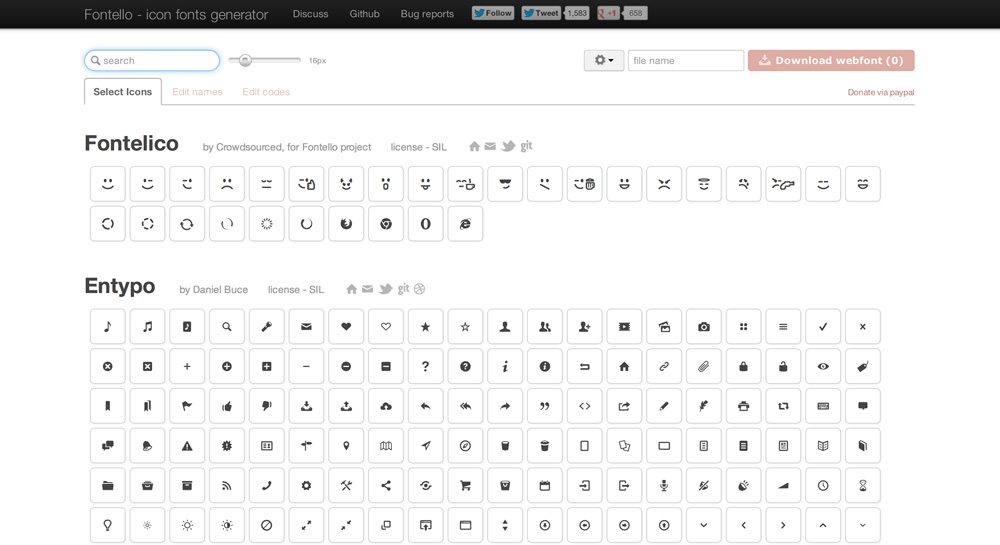The width and height of the screenshot is (1000, 545).
Task: Select the envelope mail icon in Entypo grid
Action: [306, 327]
